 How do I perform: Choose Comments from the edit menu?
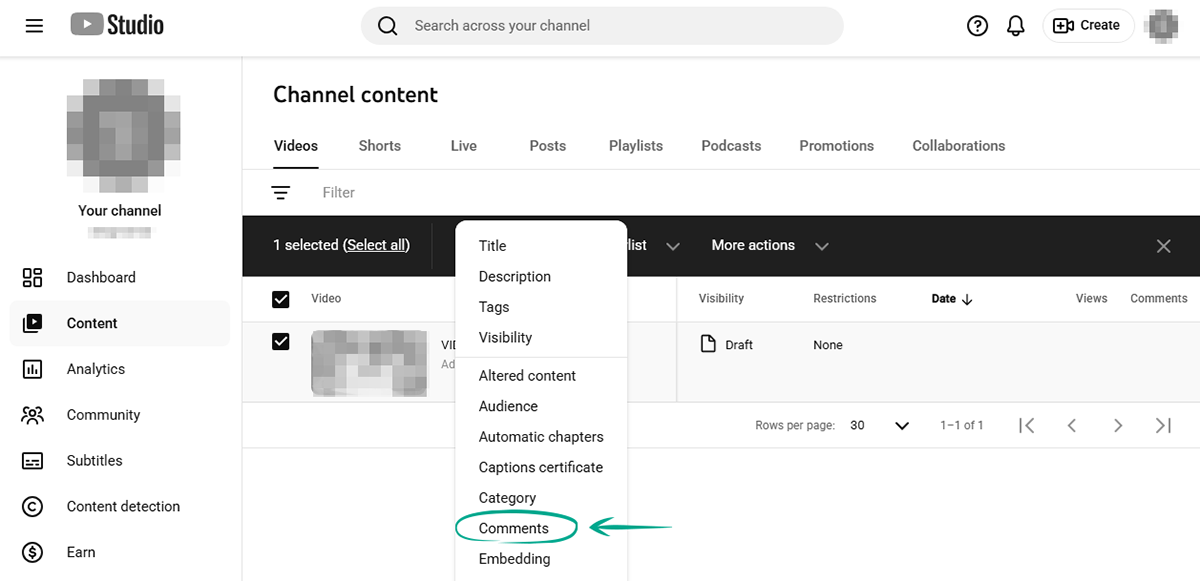point(514,528)
